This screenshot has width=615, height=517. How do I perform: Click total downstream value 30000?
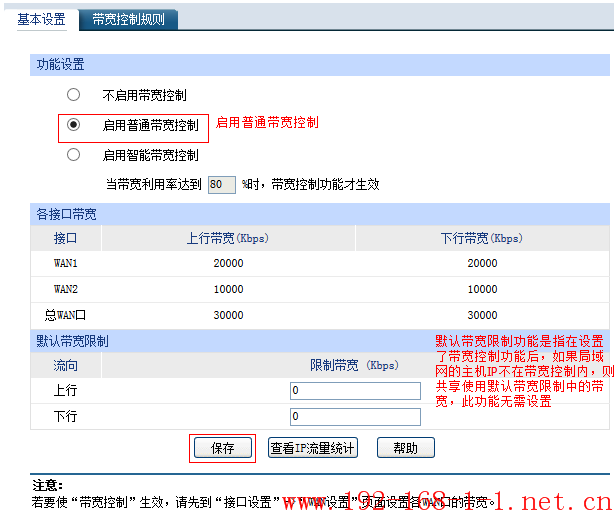point(482,315)
